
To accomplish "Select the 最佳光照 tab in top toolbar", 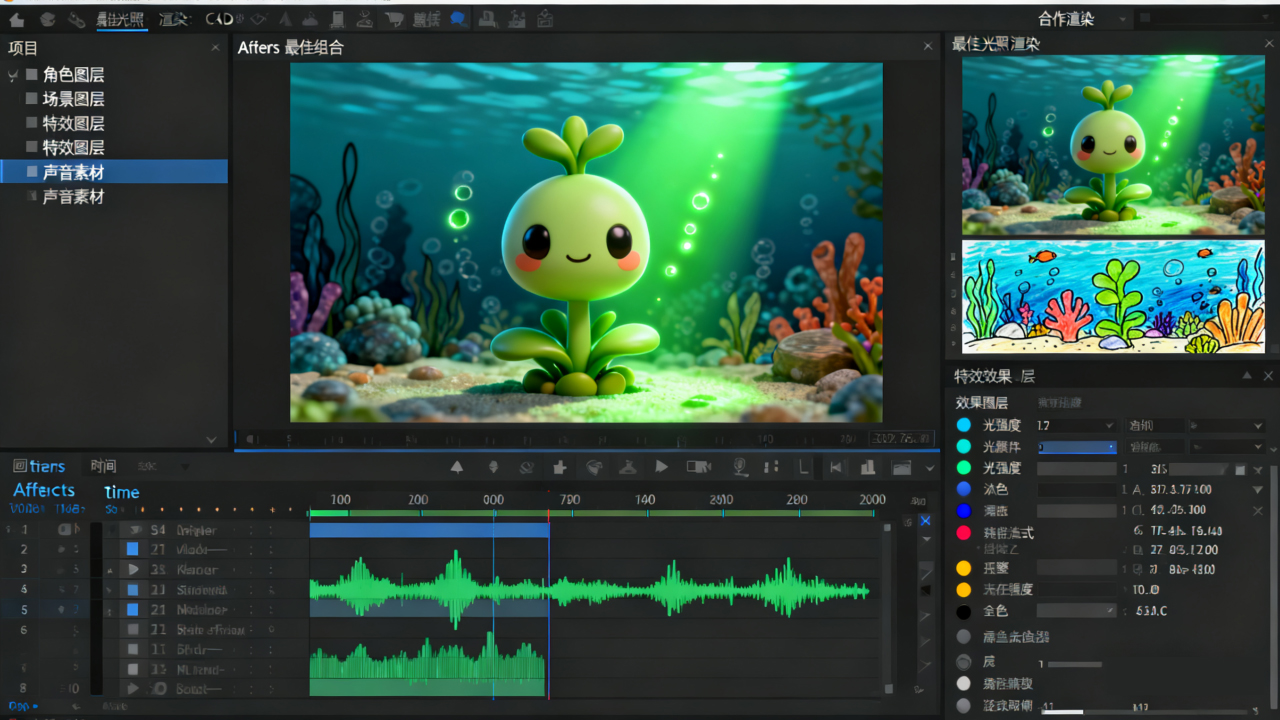I will click(x=120, y=19).
